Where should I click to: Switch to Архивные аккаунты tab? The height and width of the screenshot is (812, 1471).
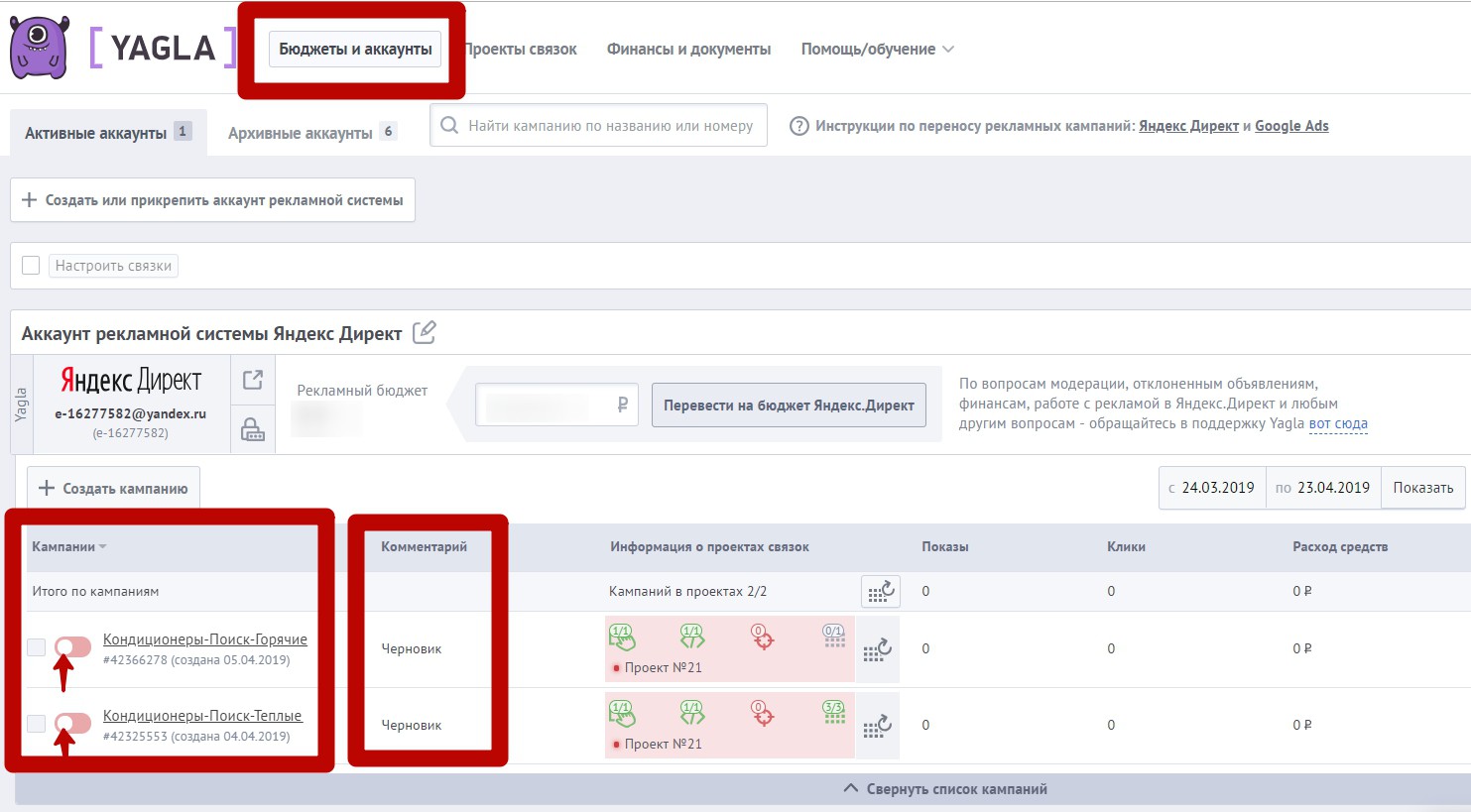pos(311,132)
